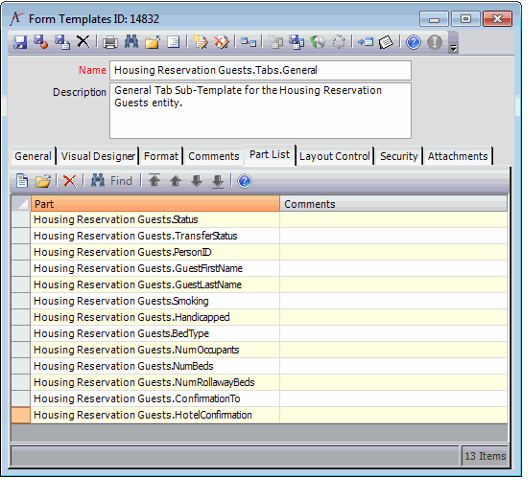Click the list view document icon
This screenshot has width=528, height=482.
click(173, 42)
